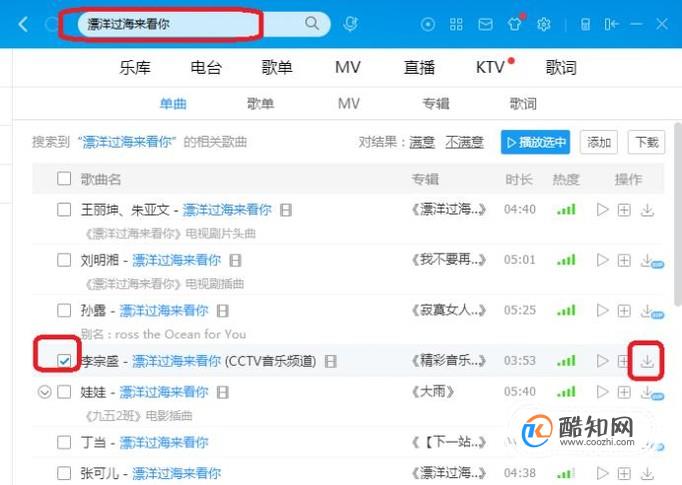Image resolution: width=682 pixels, height=485 pixels.
Task: Click the vertical scrollbar thumb
Action: (678, 213)
